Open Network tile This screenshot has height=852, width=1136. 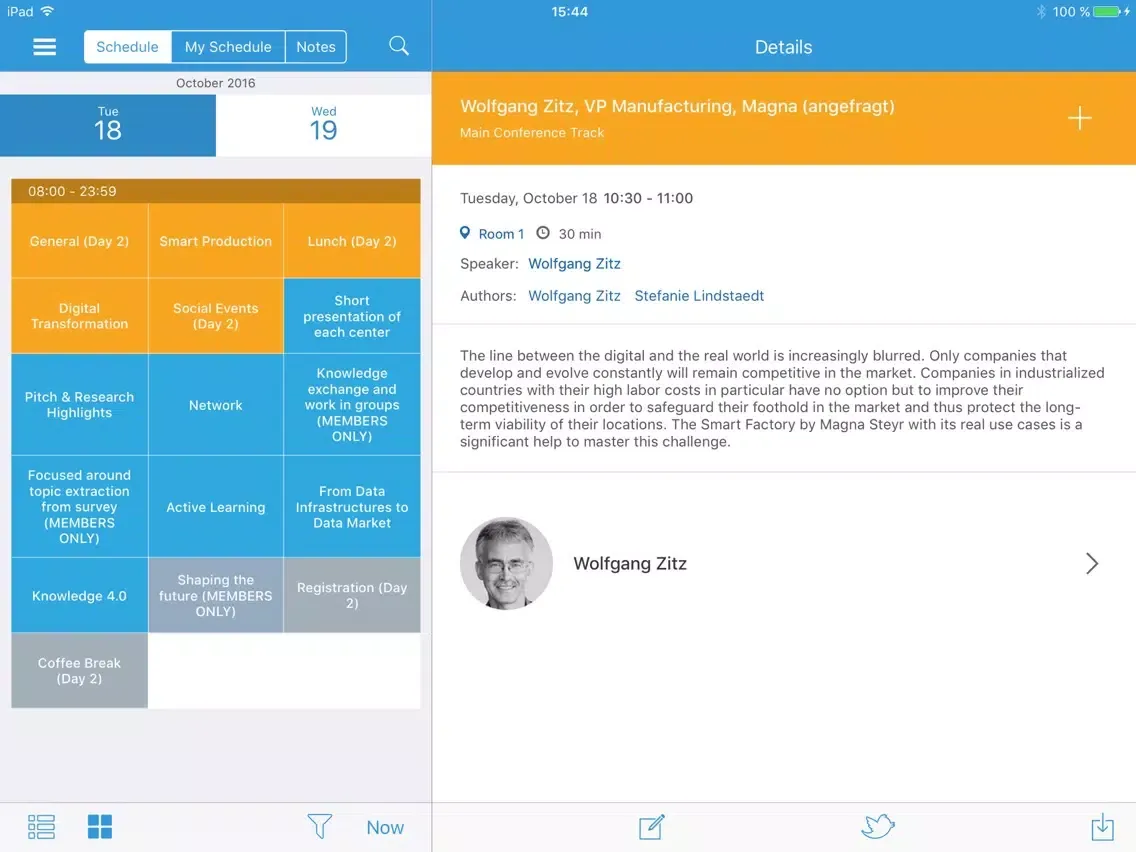pos(216,405)
